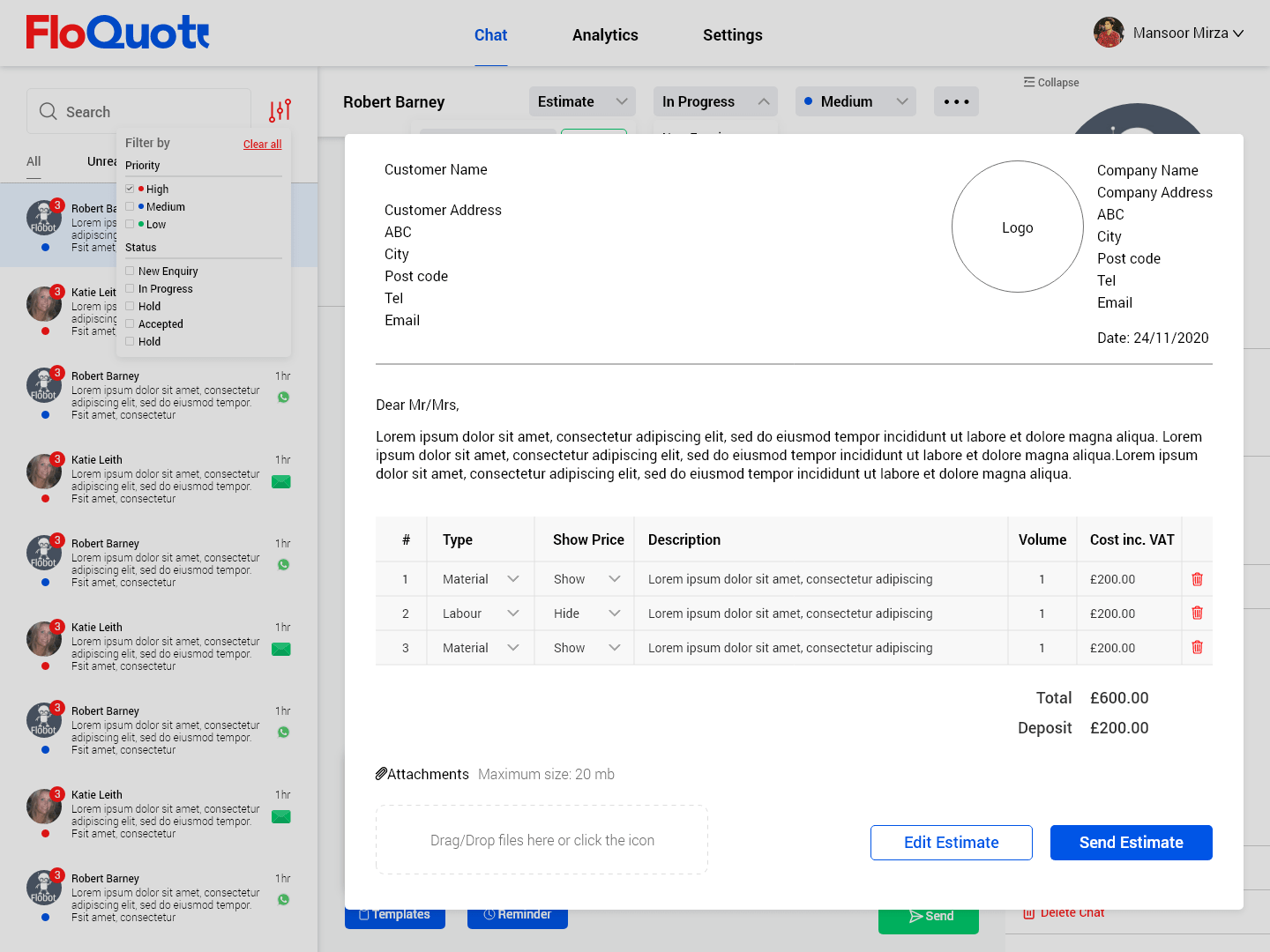Click the three-dots more options button
This screenshot has width=1270, height=952.
click(x=956, y=101)
